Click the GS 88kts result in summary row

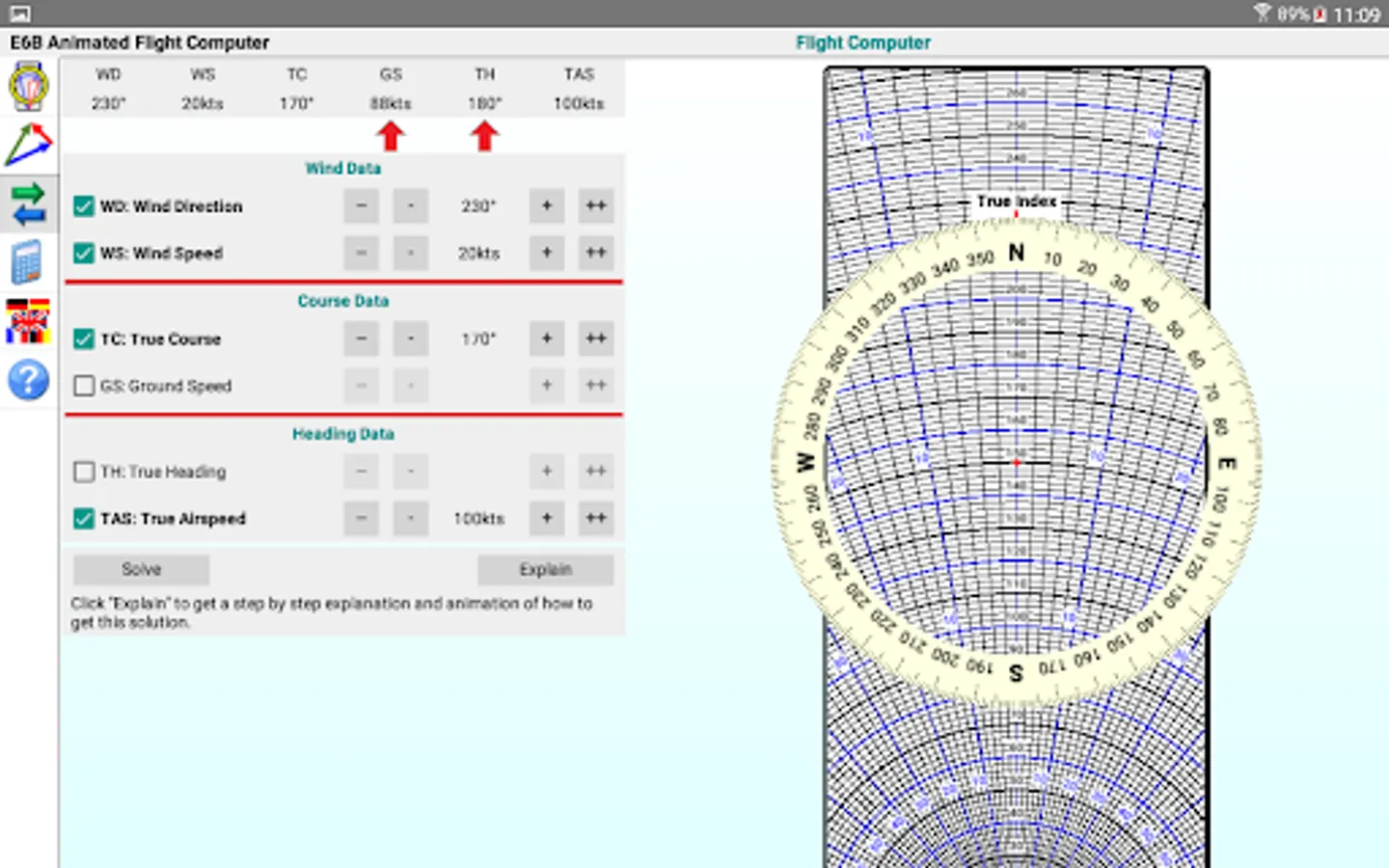tap(391, 103)
